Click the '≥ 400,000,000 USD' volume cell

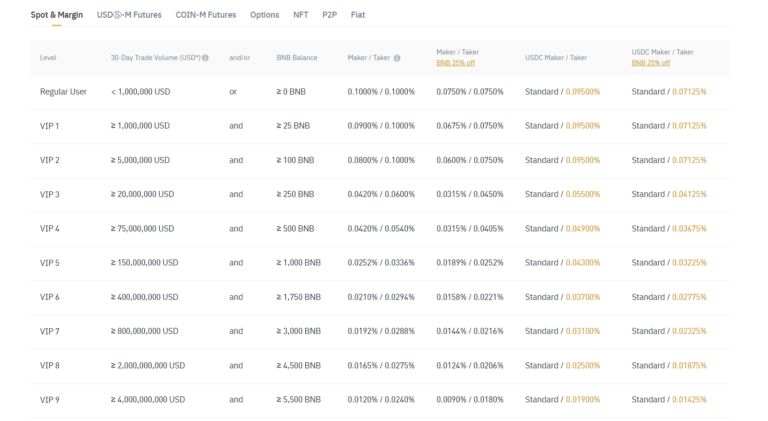pyautogui.click(x=144, y=297)
